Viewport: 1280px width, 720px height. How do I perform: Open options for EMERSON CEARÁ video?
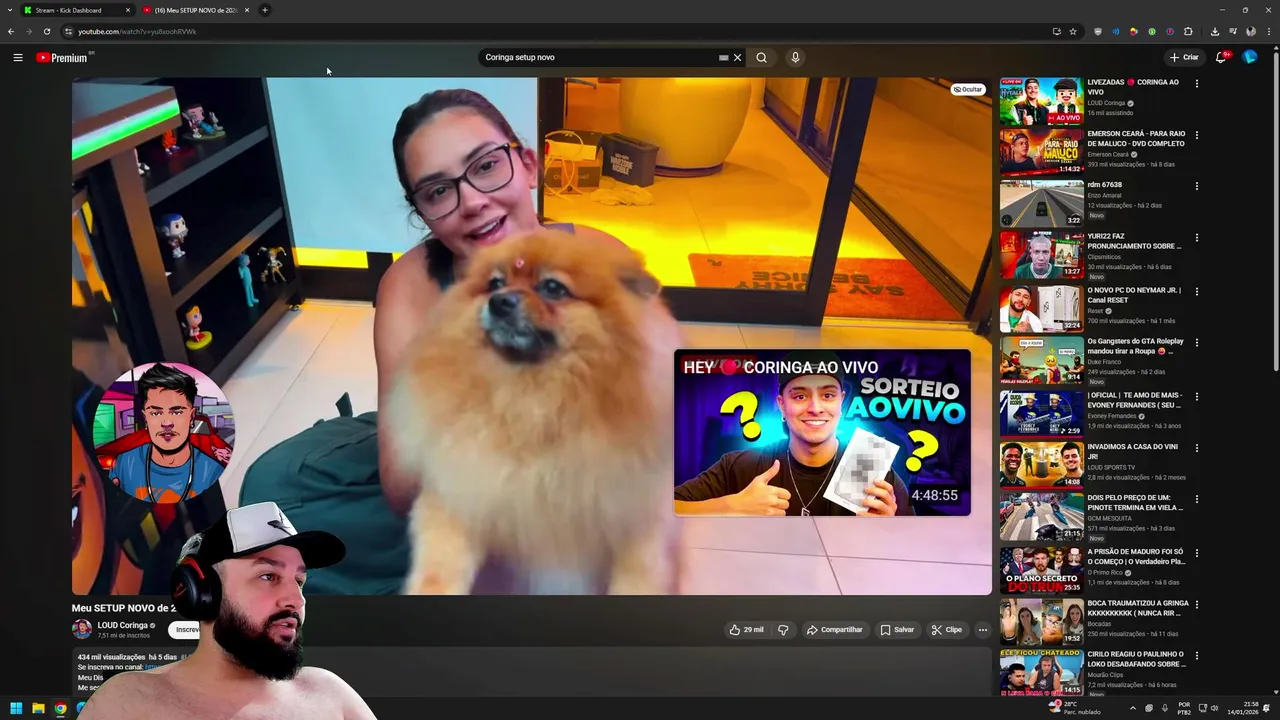coord(1196,135)
